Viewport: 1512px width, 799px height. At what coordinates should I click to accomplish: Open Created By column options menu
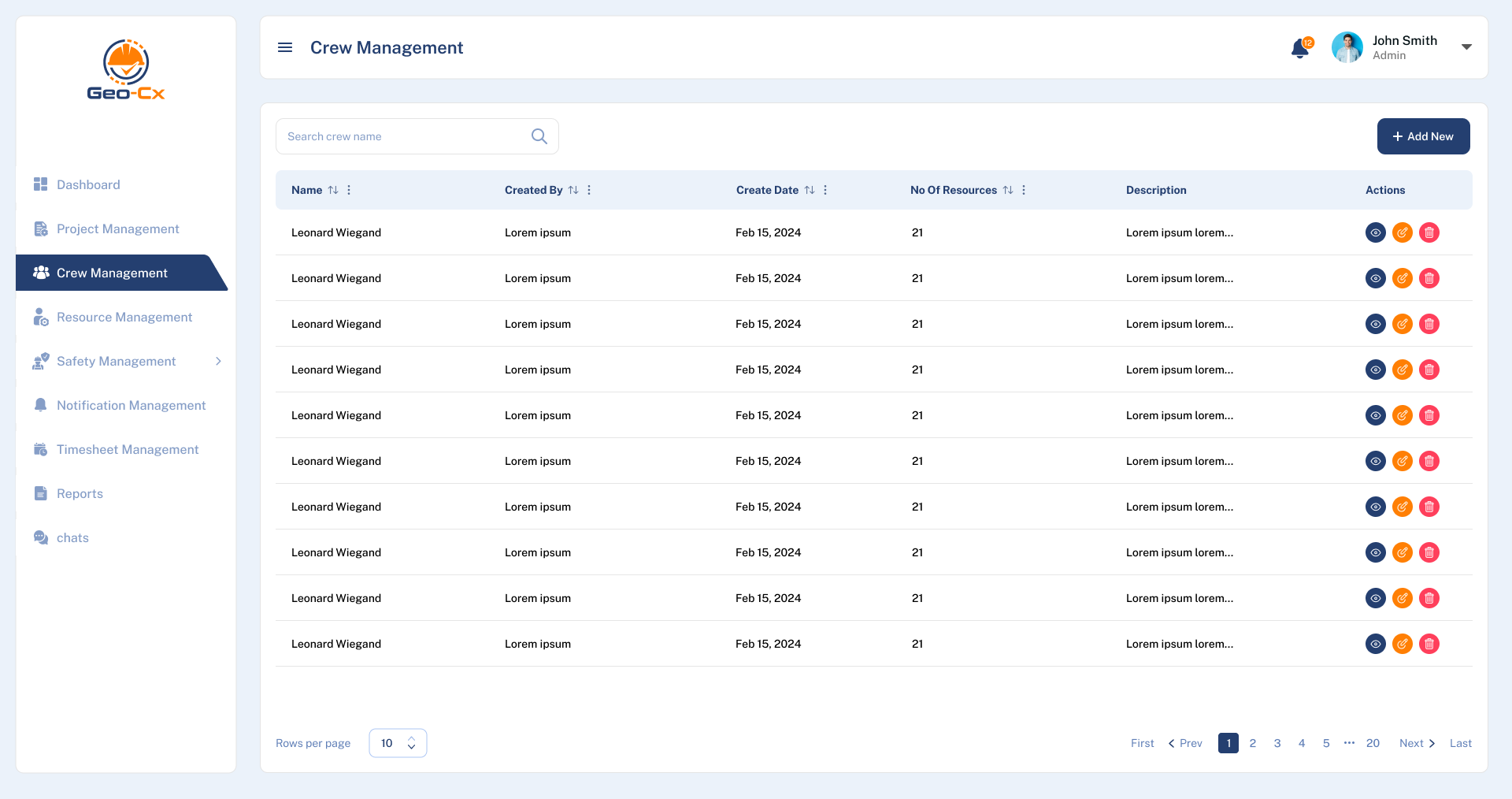[589, 190]
